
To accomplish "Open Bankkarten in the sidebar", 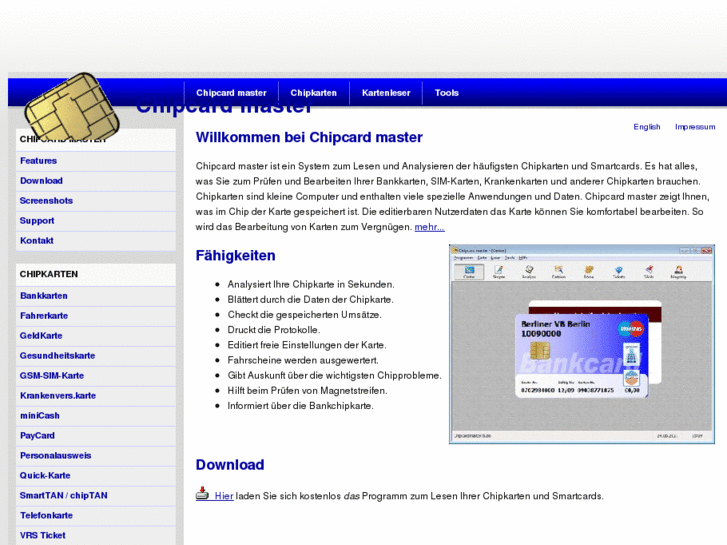I will (96, 296).
